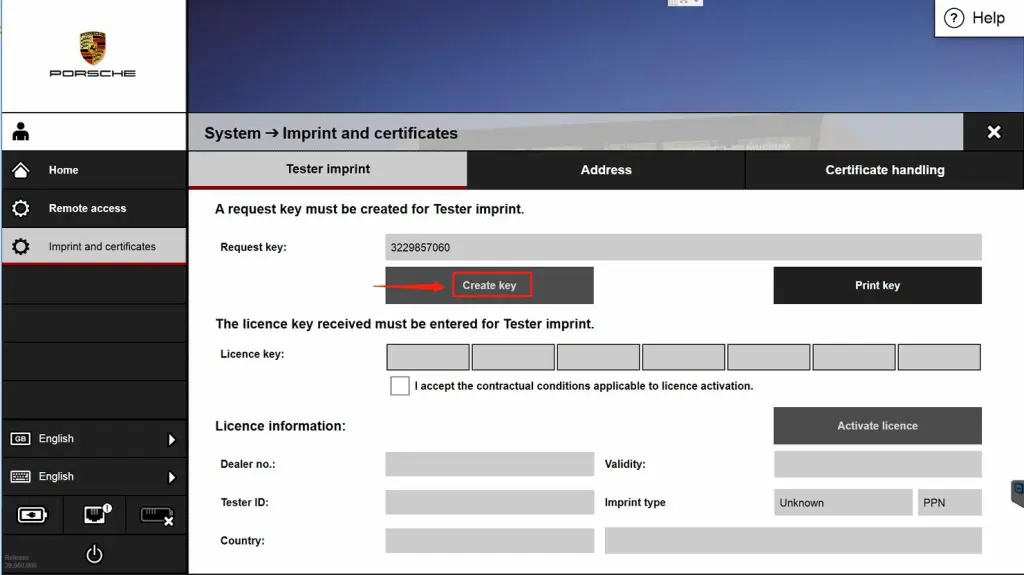The width and height of the screenshot is (1024, 575).
Task: Click the network connection warning icon
Action: point(94,515)
